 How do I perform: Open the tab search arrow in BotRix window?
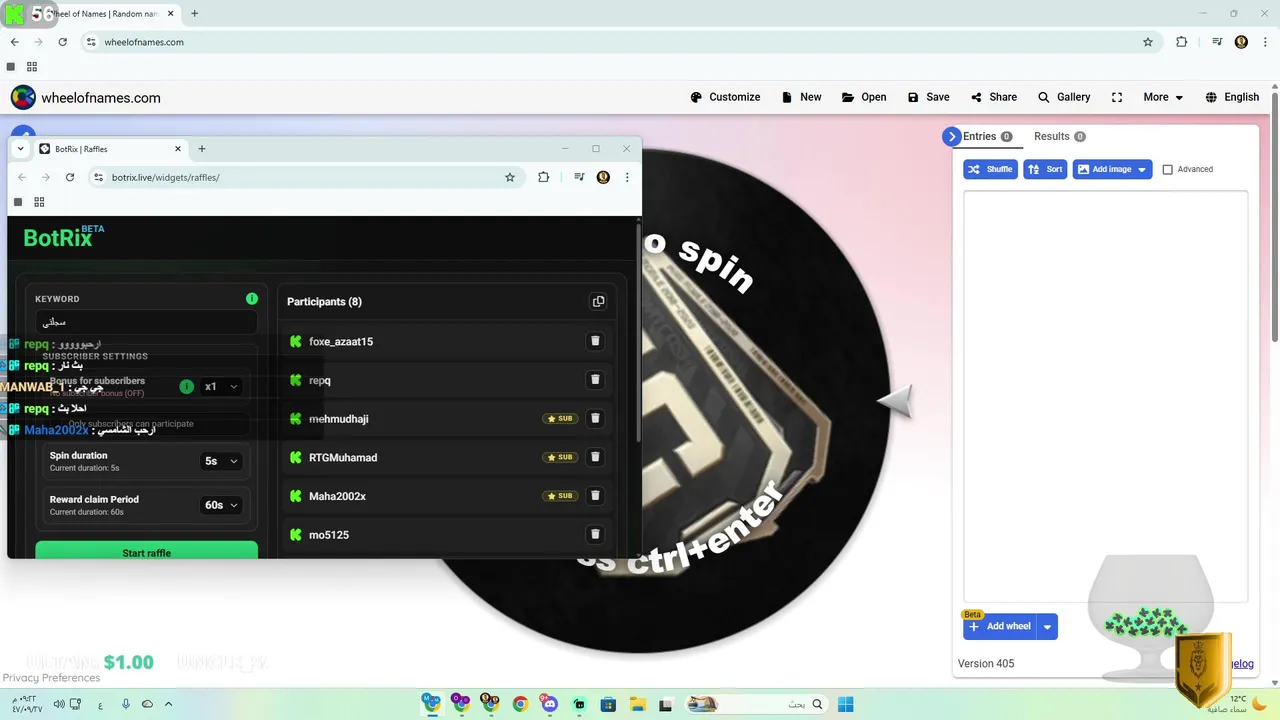20,149
